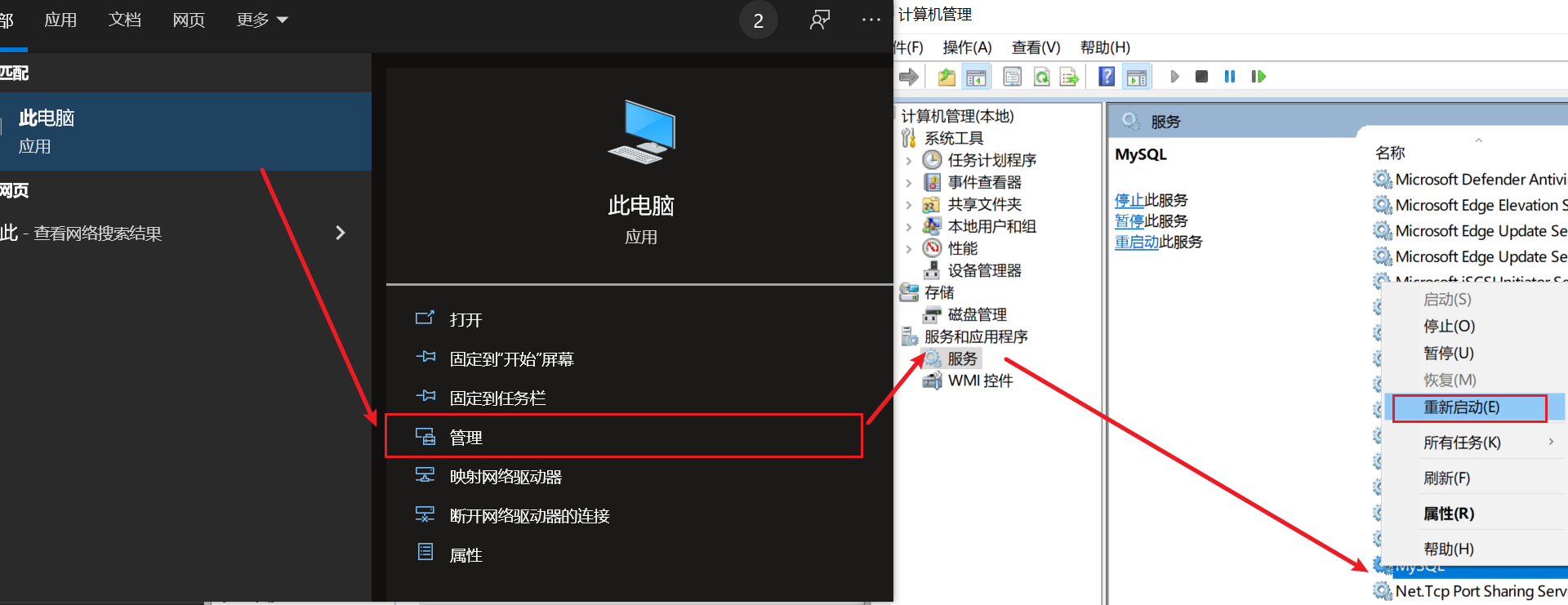Switch to 应用 search tab
The width and height of the screenshot is (1568, 605).
point(60,20)
